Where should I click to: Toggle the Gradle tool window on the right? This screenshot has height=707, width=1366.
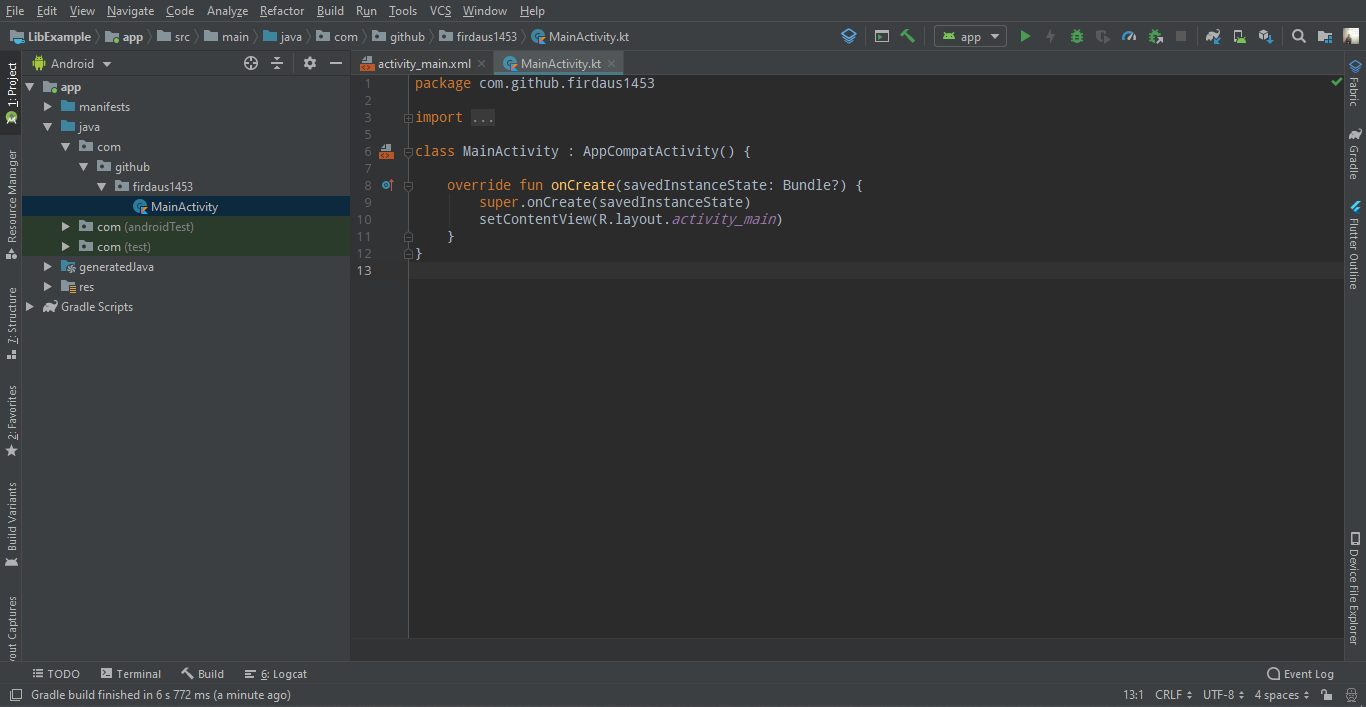point(1354,154)
